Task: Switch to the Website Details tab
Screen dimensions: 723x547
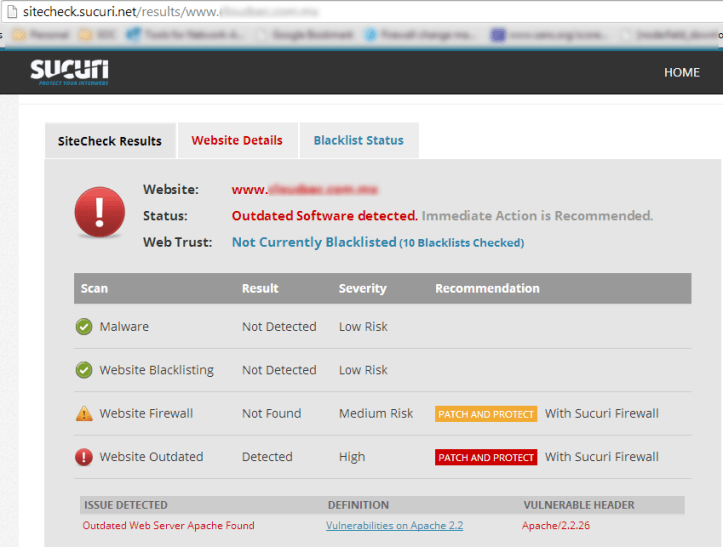Action: (237, 141)
